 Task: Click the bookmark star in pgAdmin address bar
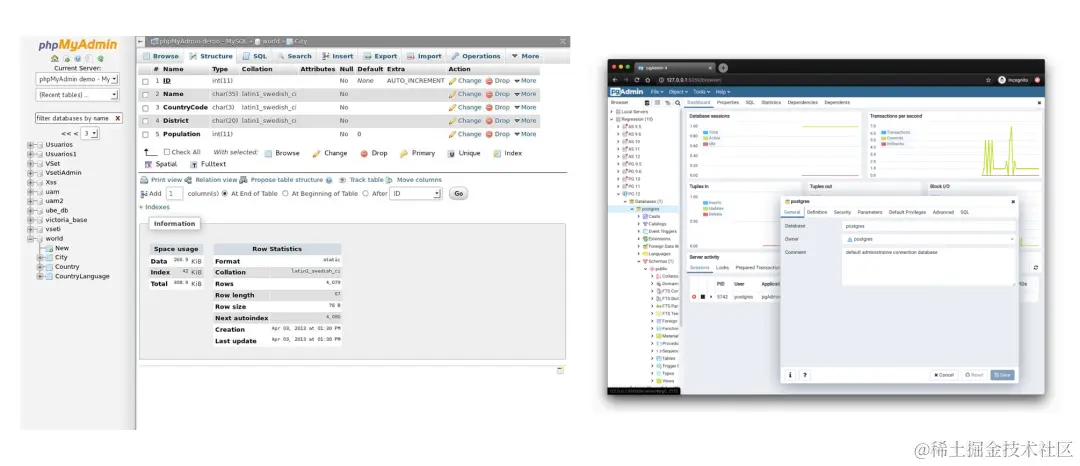988,80
